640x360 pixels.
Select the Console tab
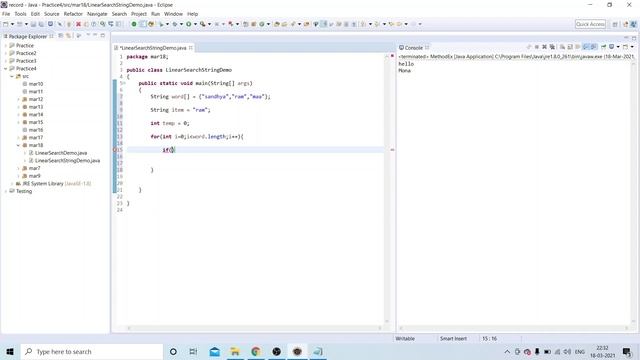coord(413,48)
